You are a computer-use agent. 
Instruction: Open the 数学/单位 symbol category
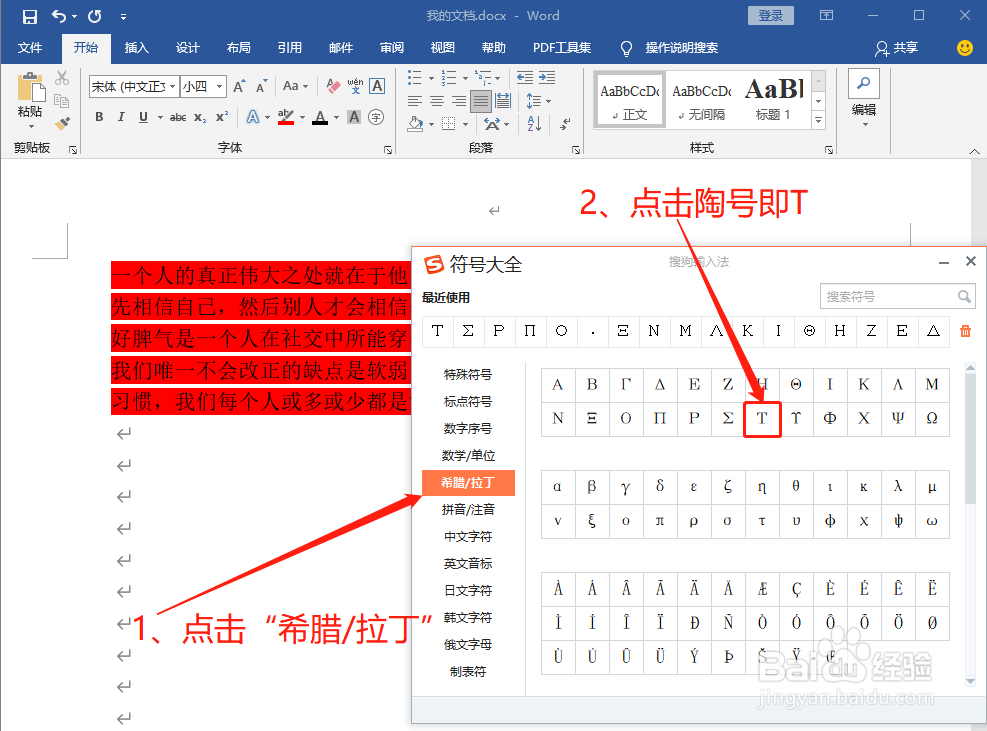[x=468, y=455]
